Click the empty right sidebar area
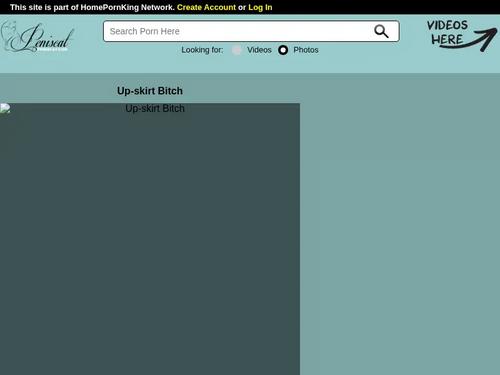Screen dimensions: 500x375 (400, 223)
